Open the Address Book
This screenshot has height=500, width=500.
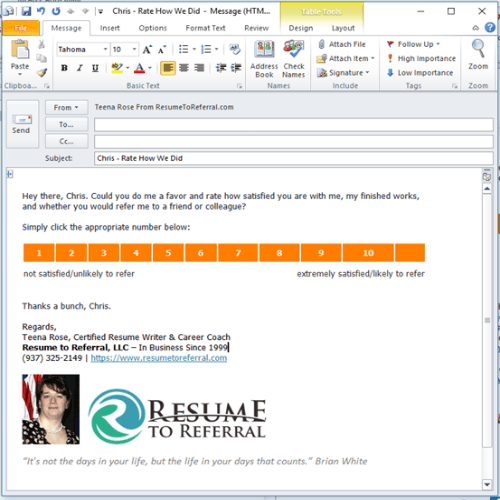264,59
